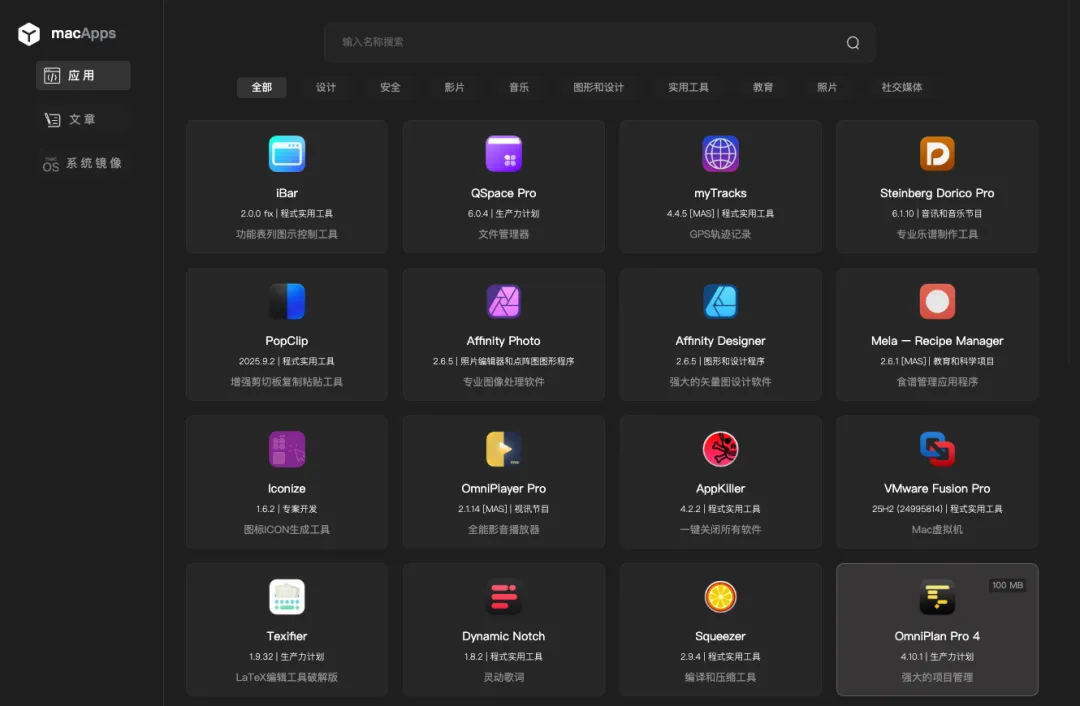This screenshot has width=1080, height=706.
Task: Click the 图标ICON生成工具 description text
Action: 287,530
